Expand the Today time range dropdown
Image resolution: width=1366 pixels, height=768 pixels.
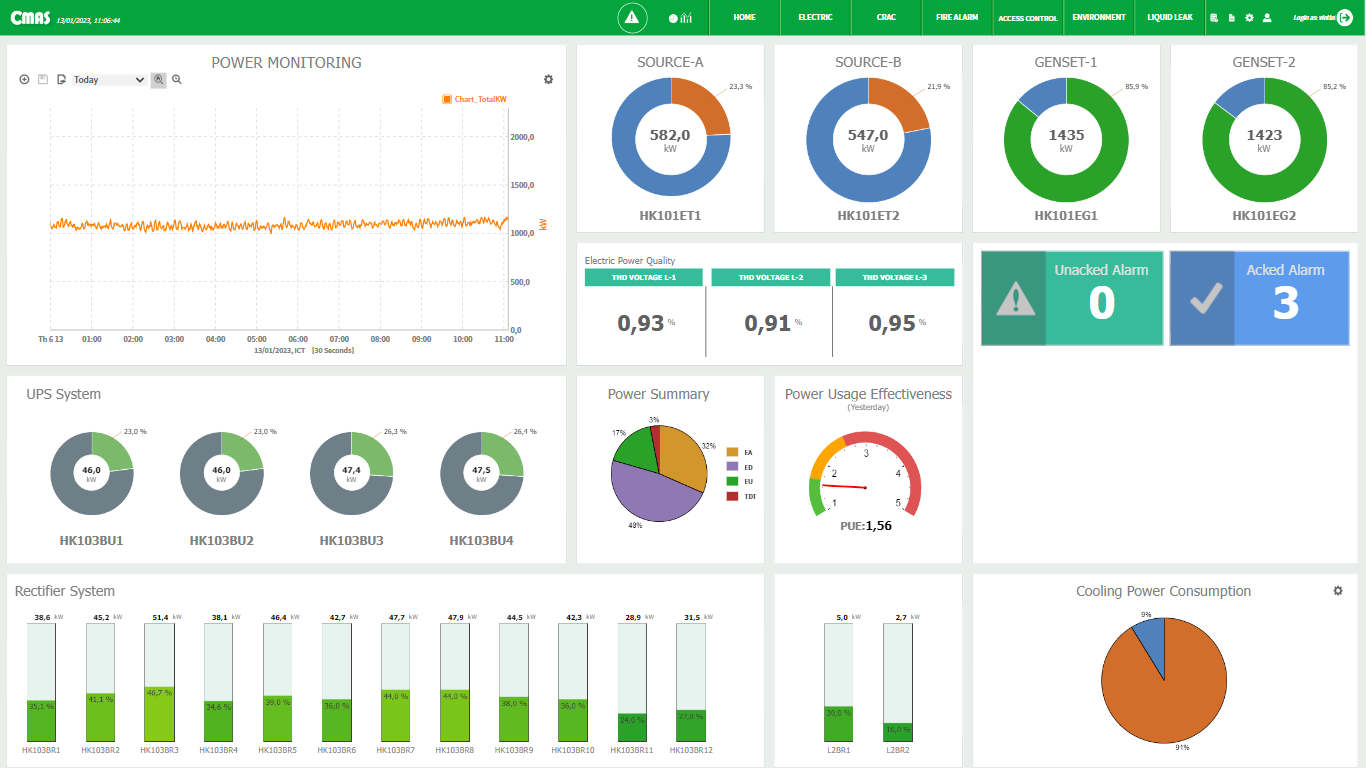109,80
